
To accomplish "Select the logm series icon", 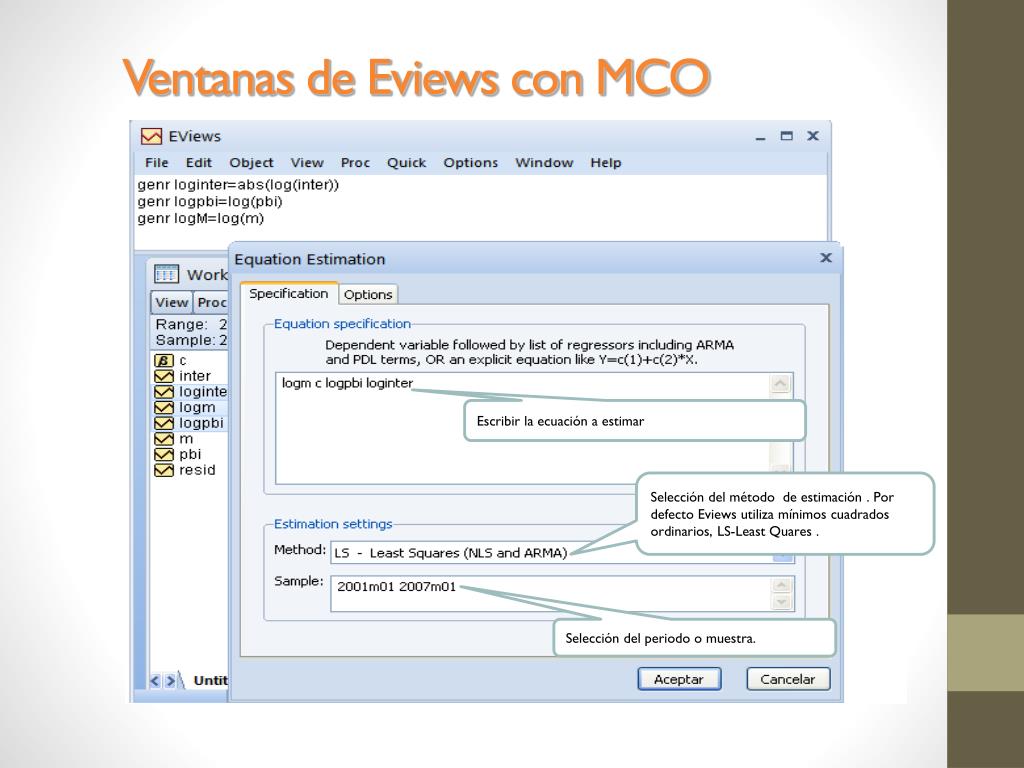I will pyautogui.click(x=163, y=408).
